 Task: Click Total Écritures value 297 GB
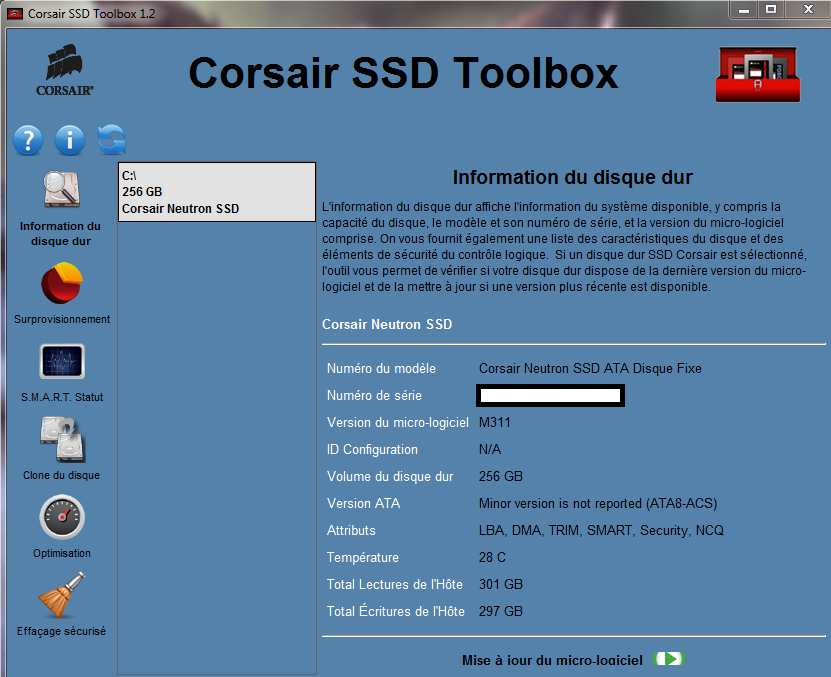pos(500,611)
